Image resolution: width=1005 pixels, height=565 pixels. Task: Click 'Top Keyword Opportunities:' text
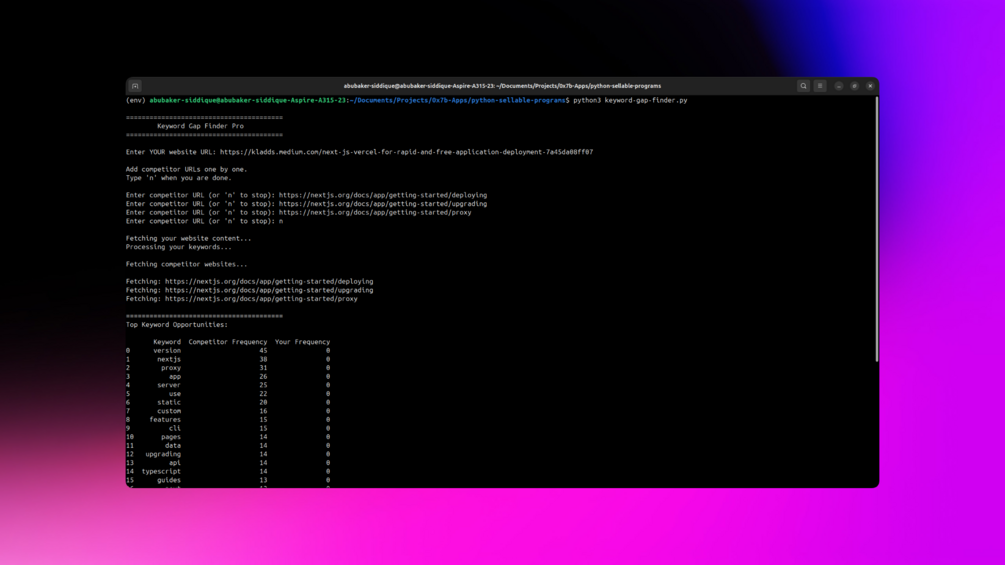pos(176,325)
